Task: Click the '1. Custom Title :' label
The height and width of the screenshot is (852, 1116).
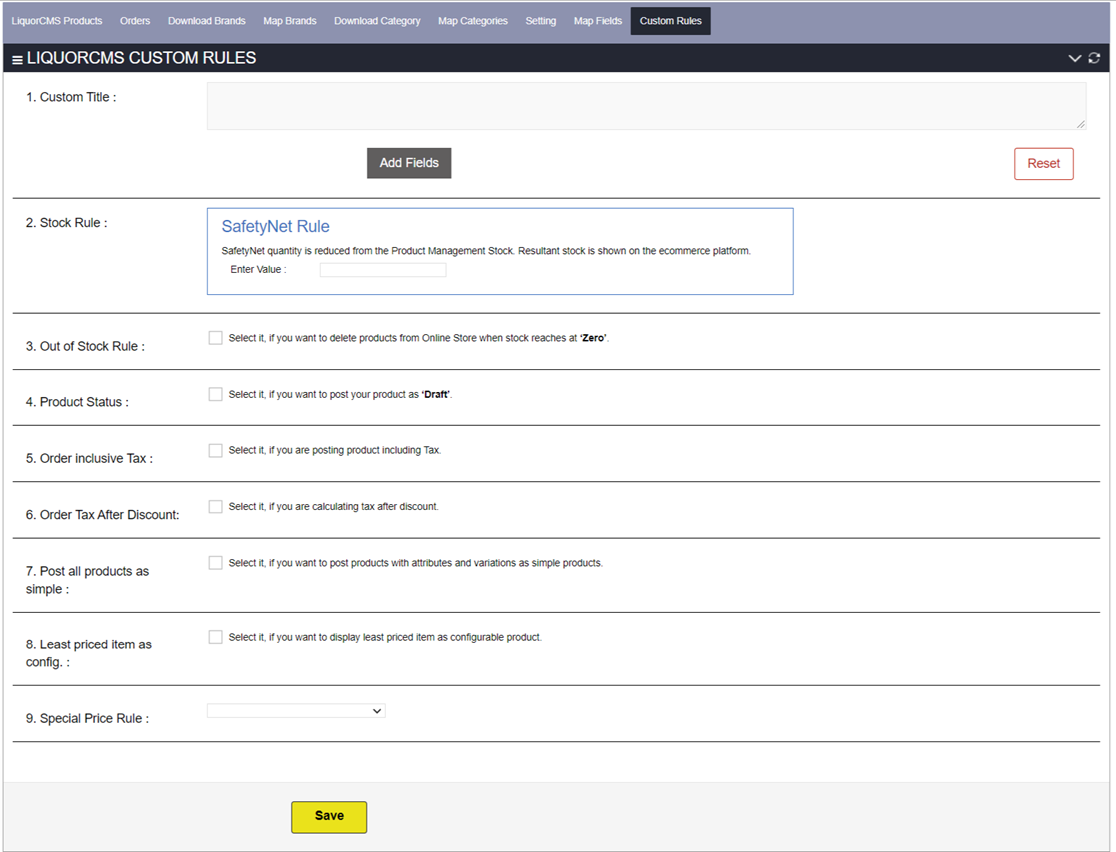Action: pos(71,97)
